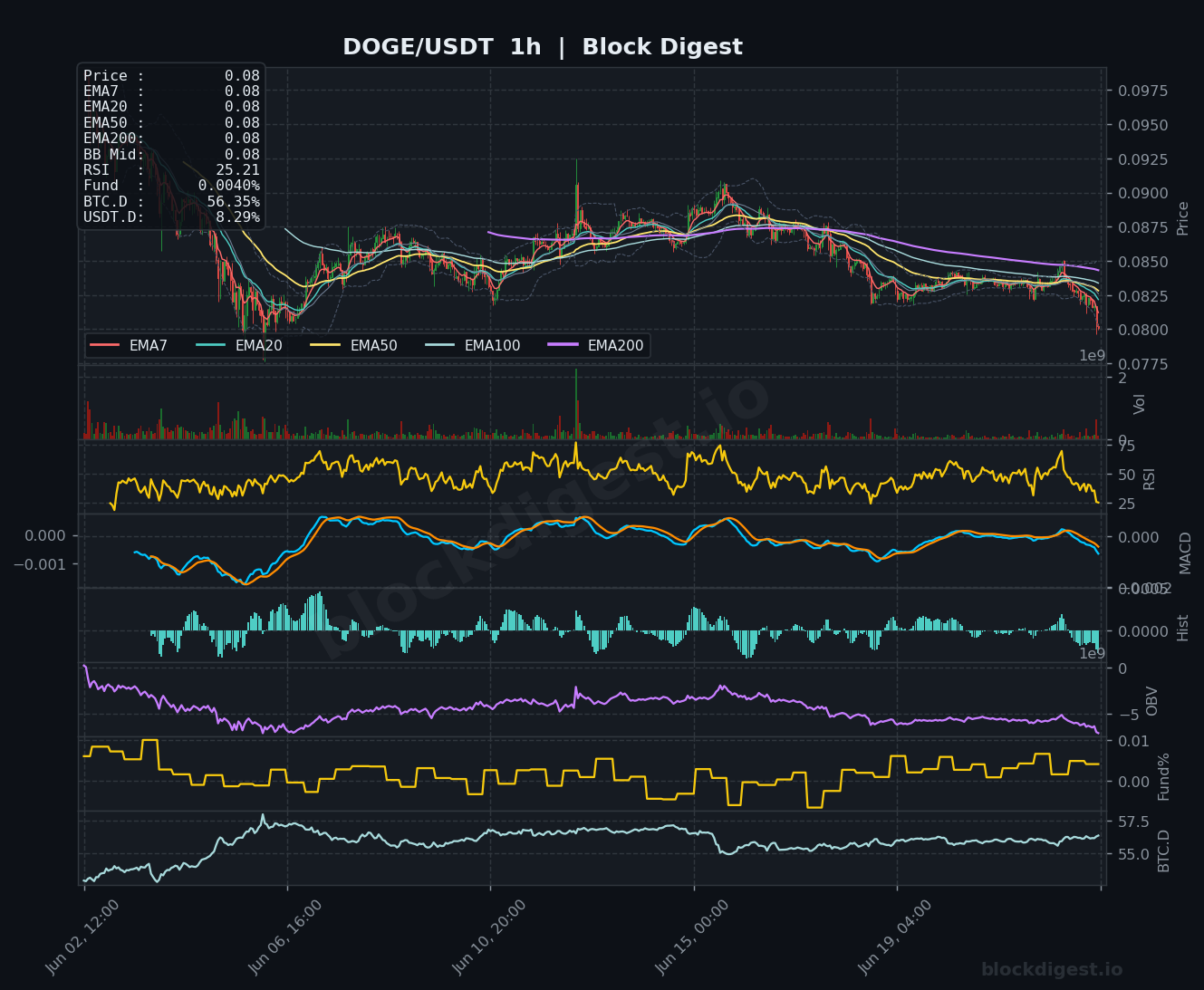
Task: Click the RSI axis tick 75
Action: 1126,446
